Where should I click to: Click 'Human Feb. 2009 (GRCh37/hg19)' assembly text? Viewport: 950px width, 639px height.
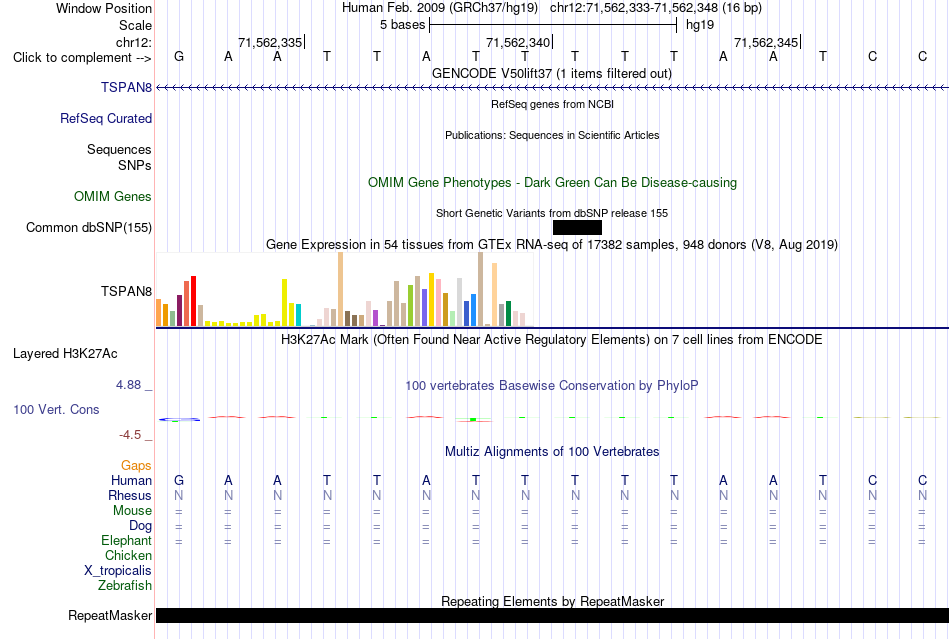point(440,8)
